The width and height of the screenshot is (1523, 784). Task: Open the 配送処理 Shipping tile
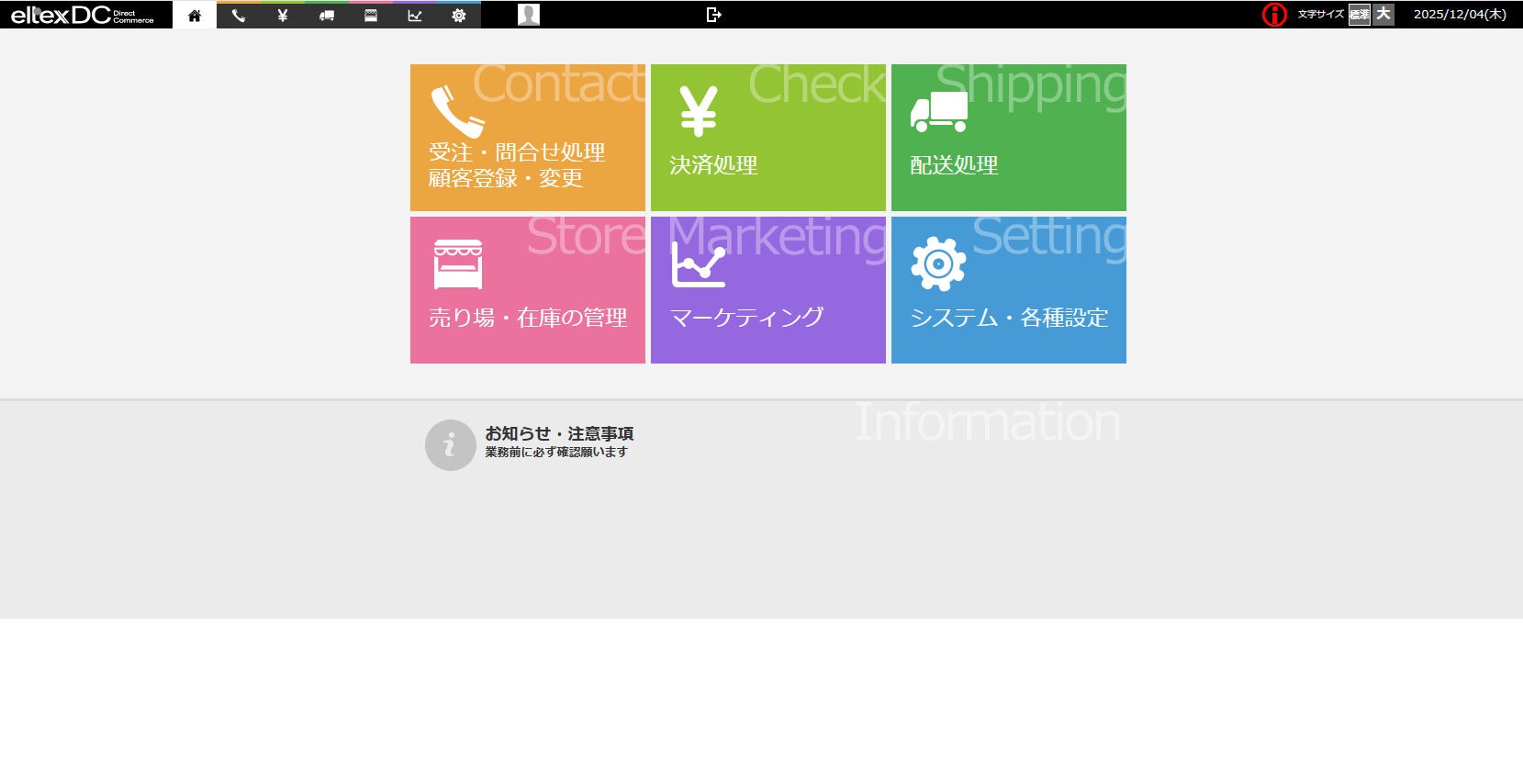coord(1009,138)
